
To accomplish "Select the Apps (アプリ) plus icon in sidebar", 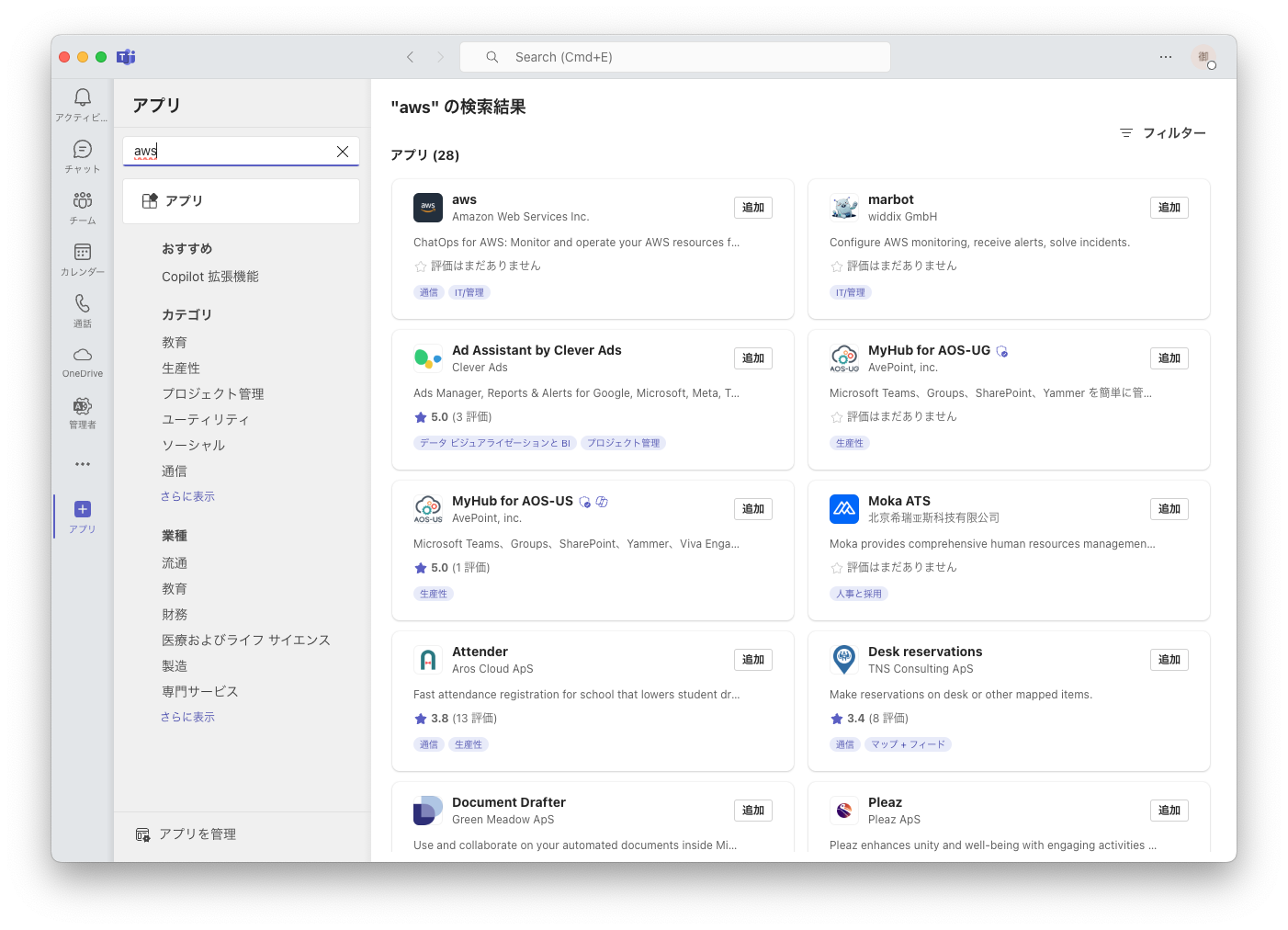I will [x=83, y=509].
